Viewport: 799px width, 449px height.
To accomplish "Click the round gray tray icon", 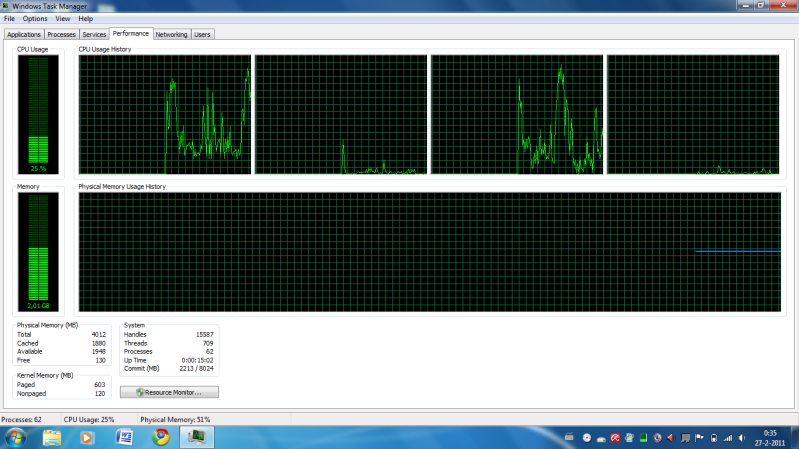I will [657, 438].
